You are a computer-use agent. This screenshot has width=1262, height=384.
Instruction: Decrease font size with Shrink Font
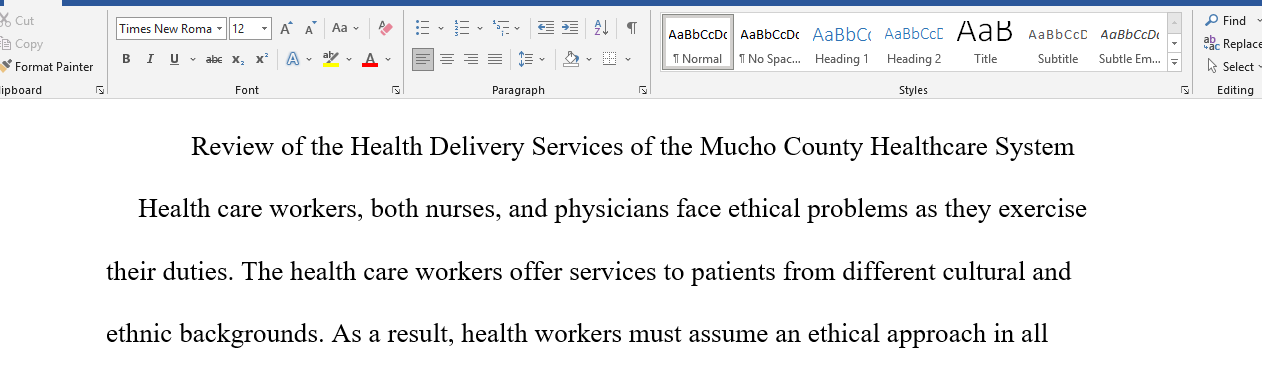[x=310, y=29]
